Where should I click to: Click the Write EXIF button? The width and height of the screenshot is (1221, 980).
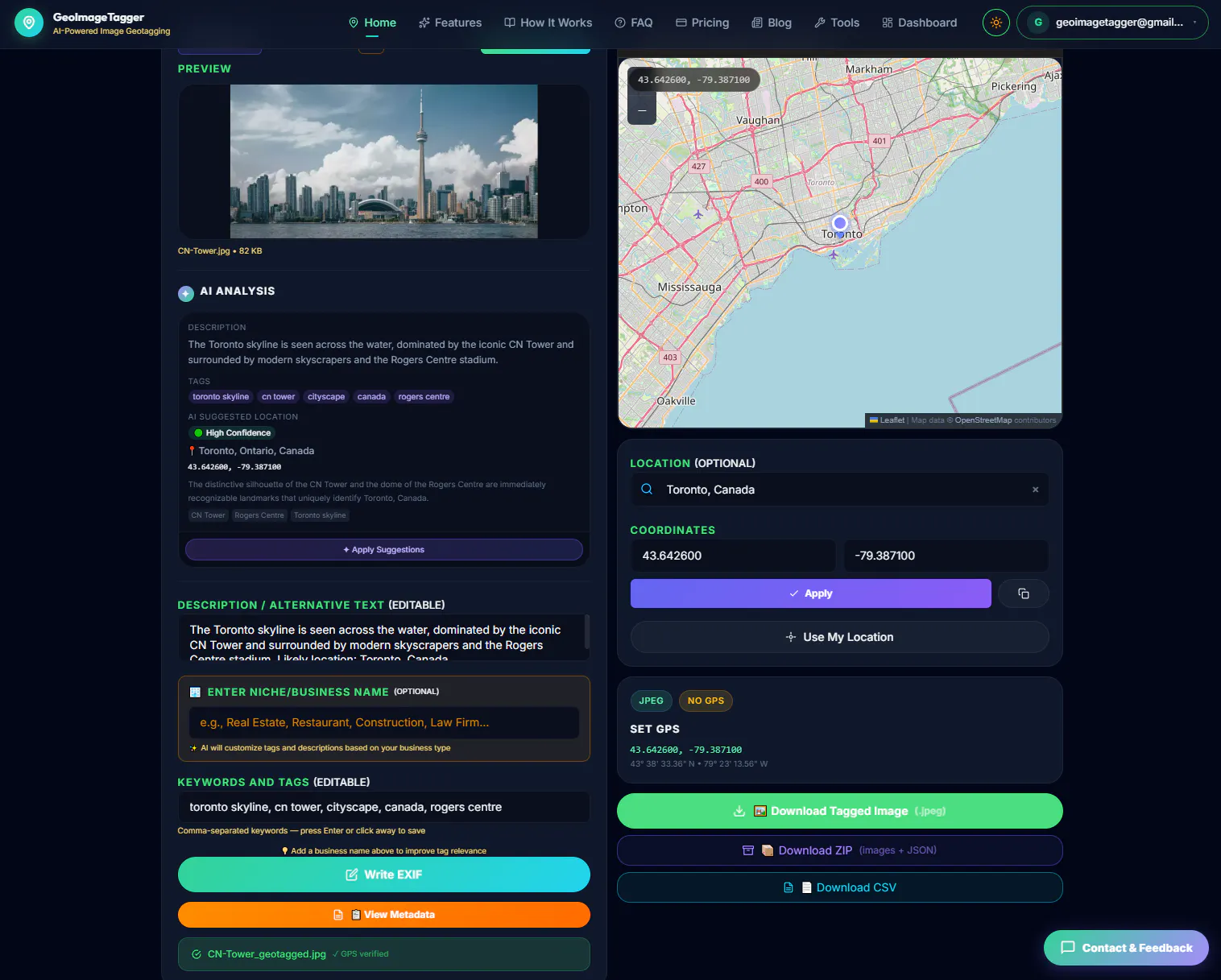click(384, 875)
